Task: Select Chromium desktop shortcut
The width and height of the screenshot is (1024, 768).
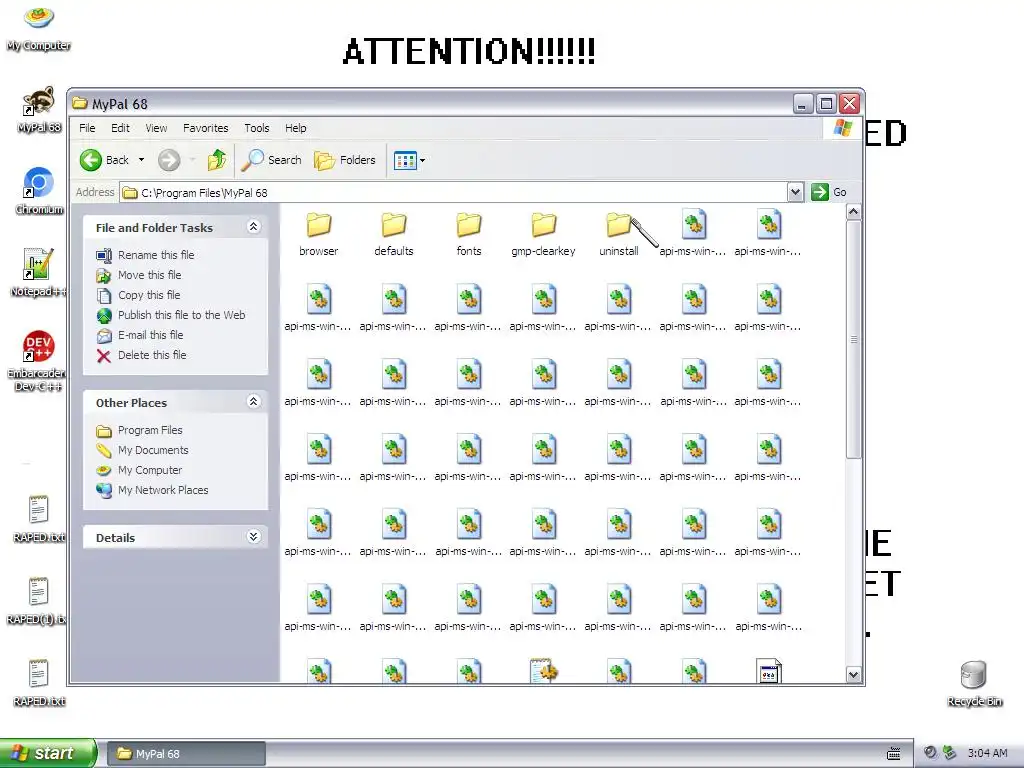Action: (39, 191)
